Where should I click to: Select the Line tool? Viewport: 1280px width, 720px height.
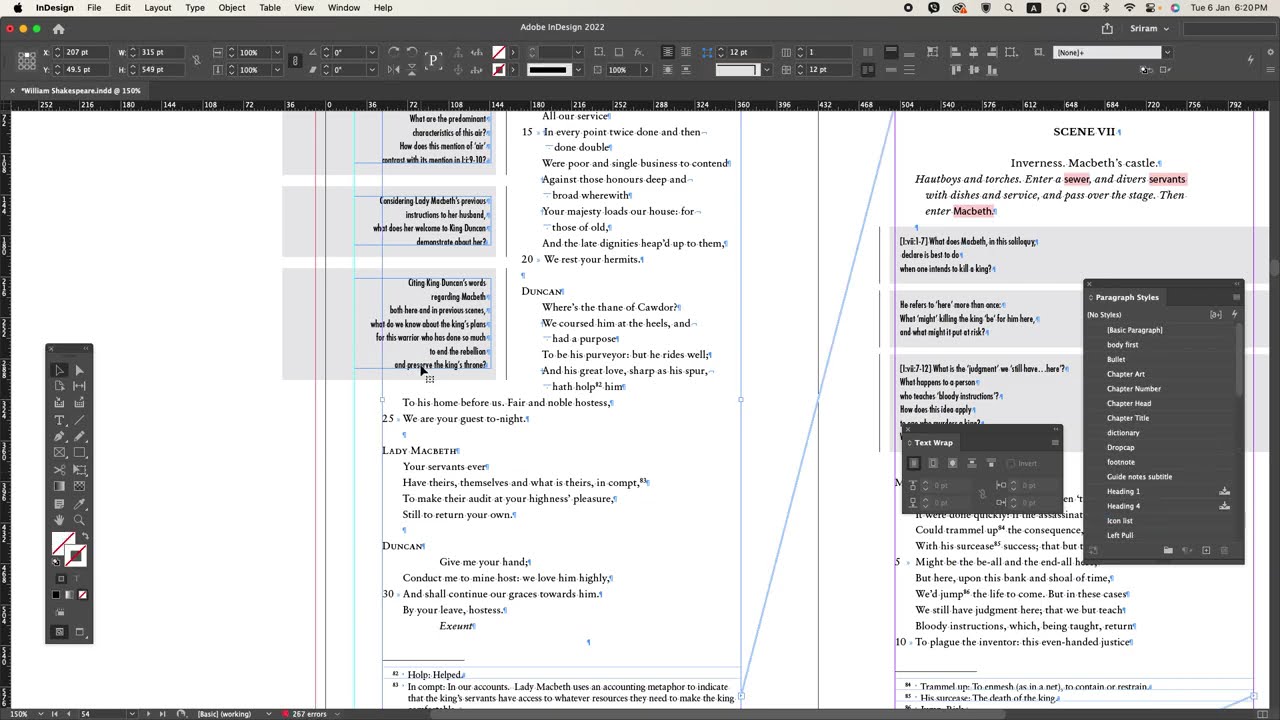point(79,420)
